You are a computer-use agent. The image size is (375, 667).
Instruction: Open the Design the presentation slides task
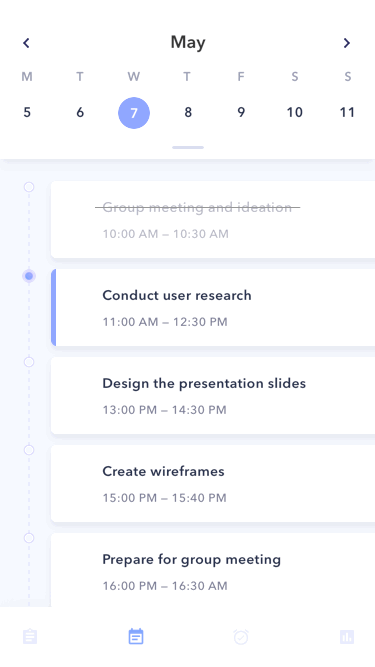point(213,396)
